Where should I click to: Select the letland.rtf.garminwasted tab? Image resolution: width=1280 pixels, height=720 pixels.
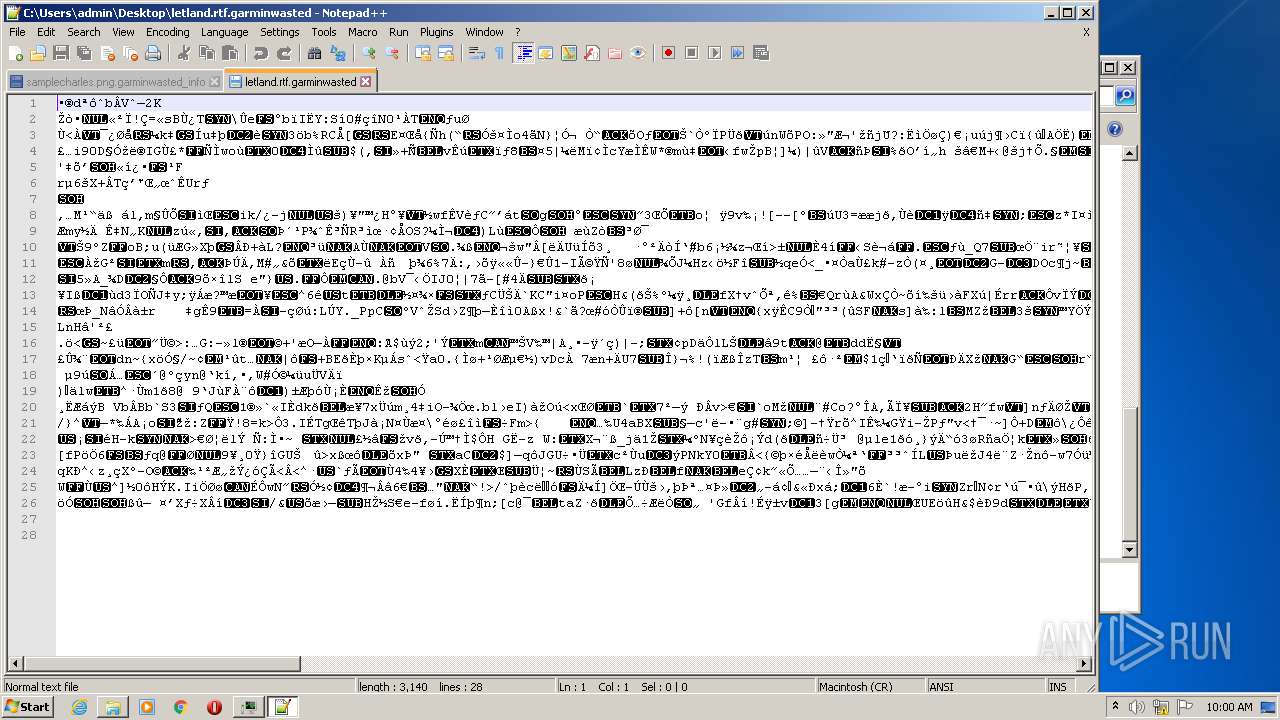click(x=300, y=82)
